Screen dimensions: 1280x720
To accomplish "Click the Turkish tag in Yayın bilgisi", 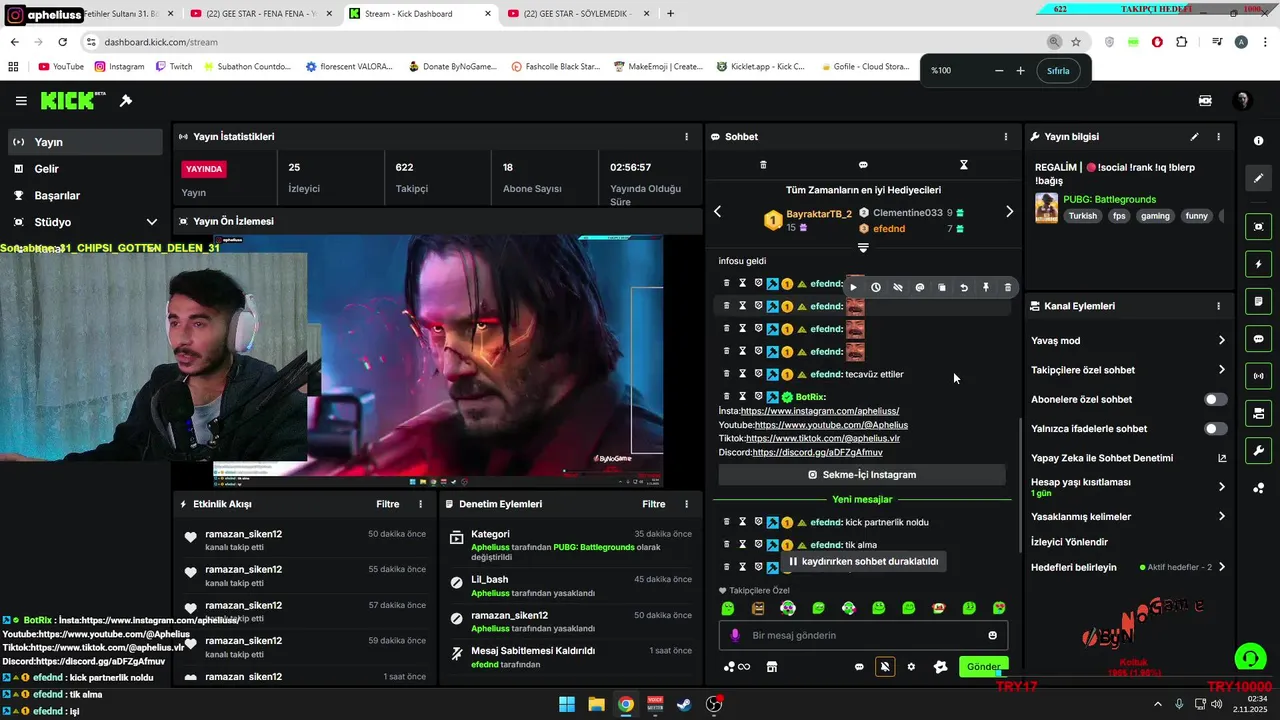I will click(1082, 216).
